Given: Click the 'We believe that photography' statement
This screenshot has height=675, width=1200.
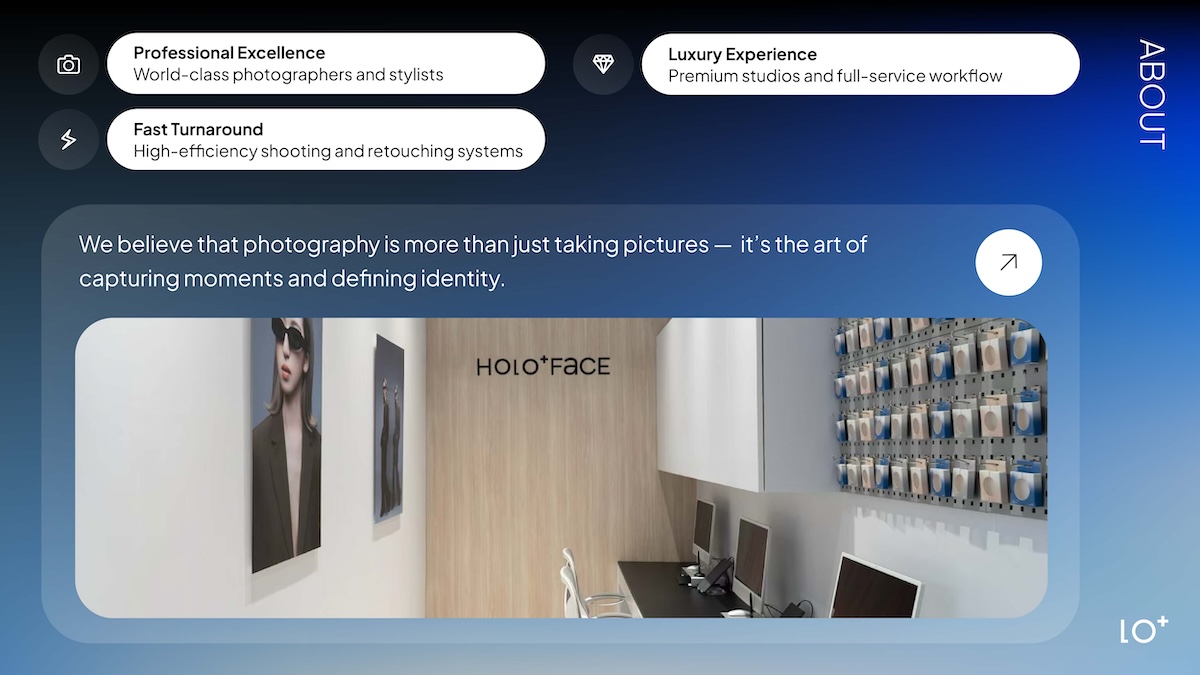Looking at the screenshot, I should click(473, 261).
